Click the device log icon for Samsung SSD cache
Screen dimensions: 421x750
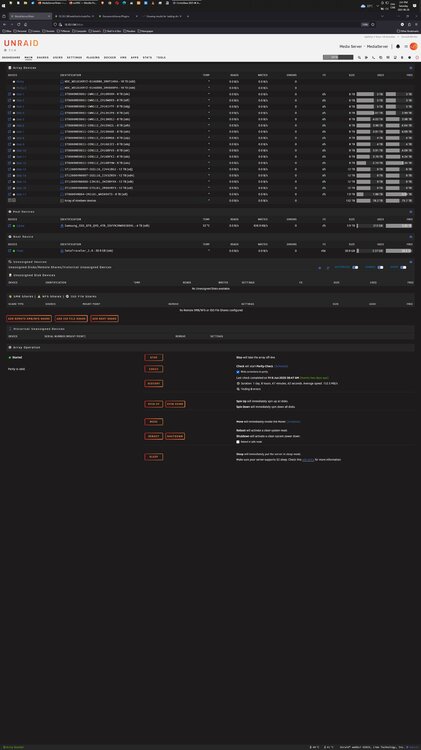tap(62, 225)
